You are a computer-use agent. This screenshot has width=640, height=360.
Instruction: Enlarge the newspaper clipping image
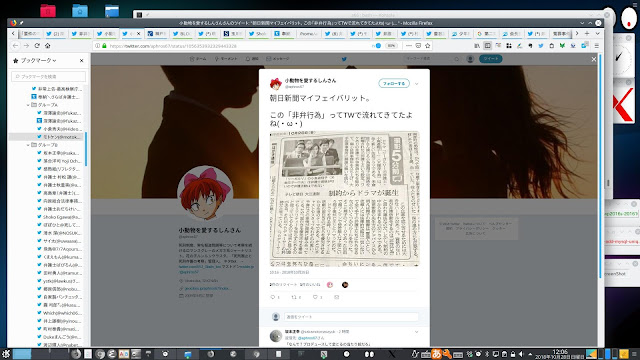[344, 198]
